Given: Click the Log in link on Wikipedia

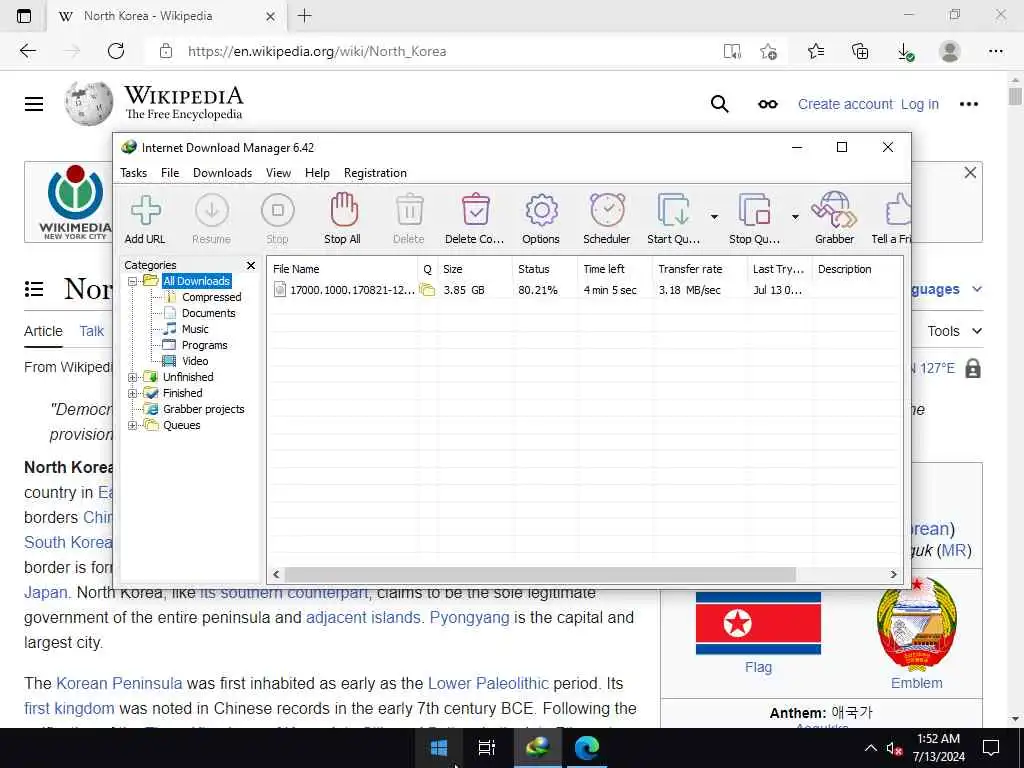Looking at the screenshot, I should pyautogui.click(x=920, y=104).
